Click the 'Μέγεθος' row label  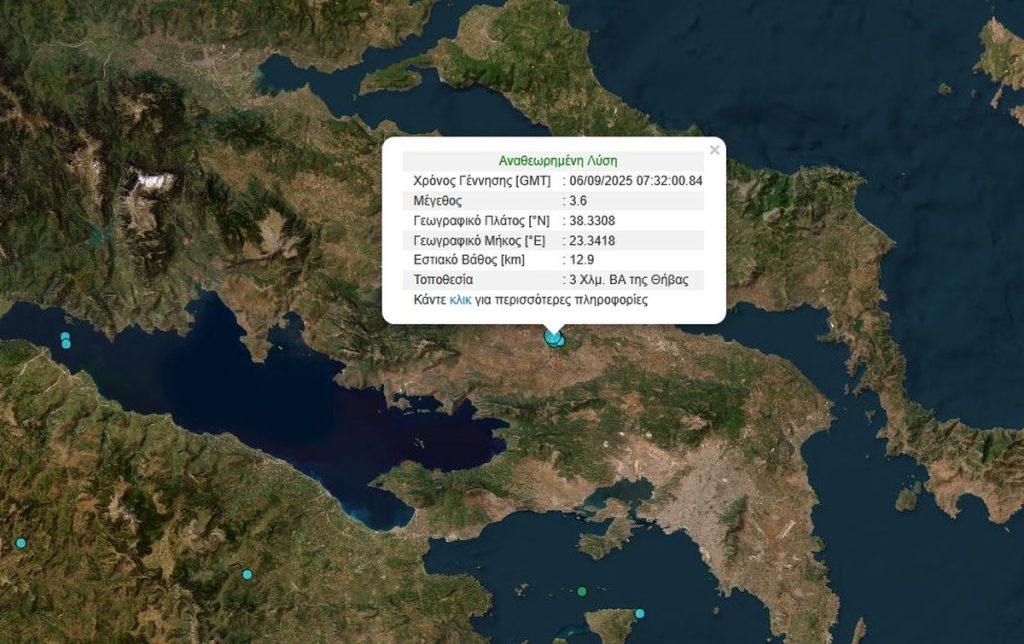point(437,200)
